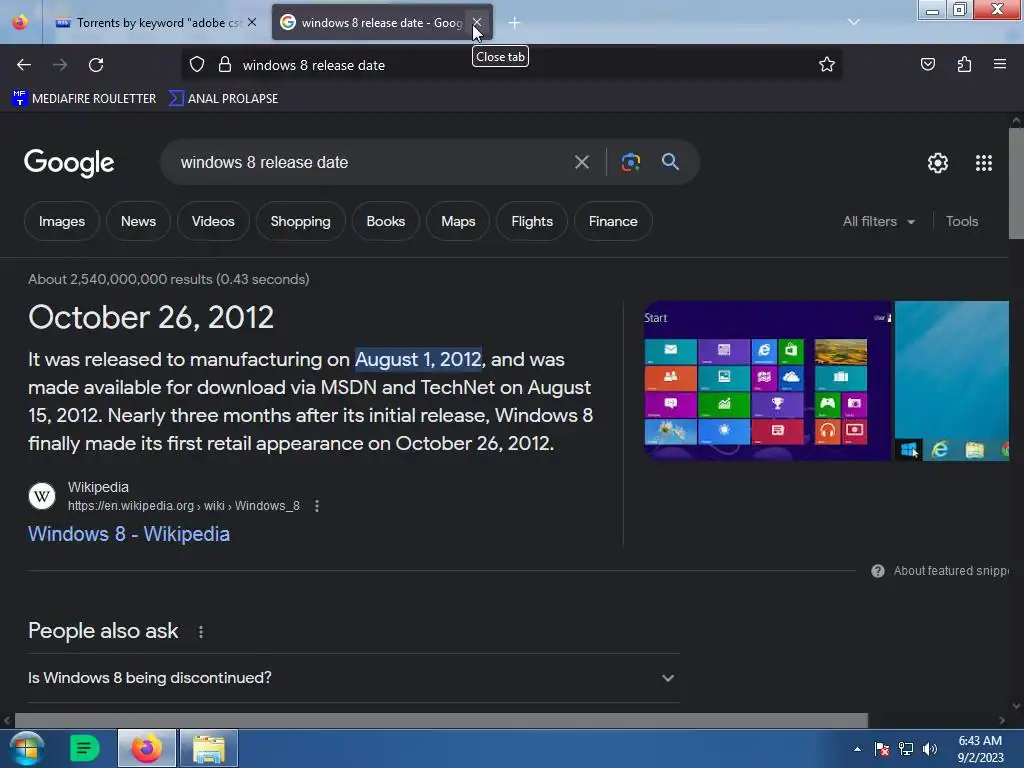Viewport: 1024px width, 768px height.
Task: Open the Windows 8 desktop thumbnail
Action: [x=952, y=381]
